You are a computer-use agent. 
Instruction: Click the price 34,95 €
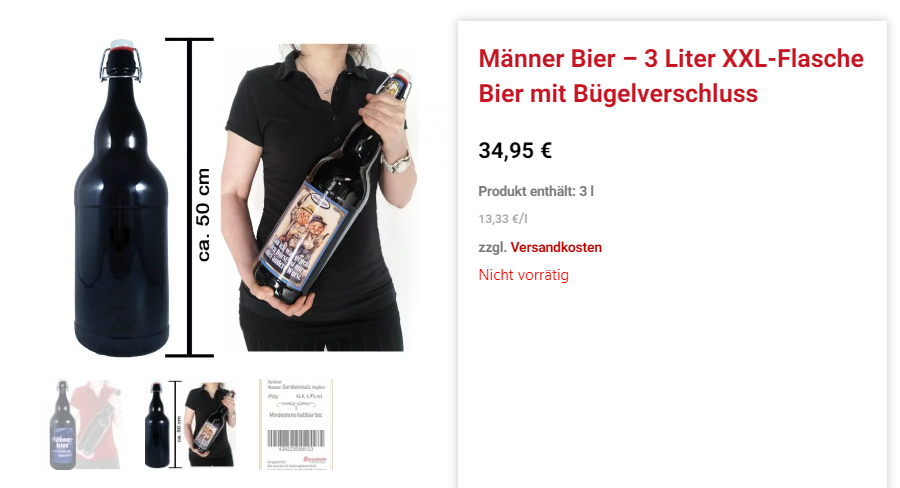tap(515, 150)
